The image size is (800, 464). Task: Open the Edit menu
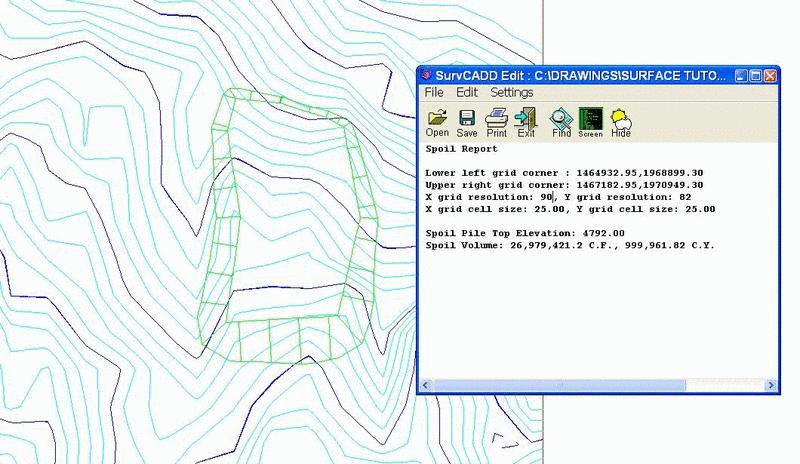[x=467, y=92]
